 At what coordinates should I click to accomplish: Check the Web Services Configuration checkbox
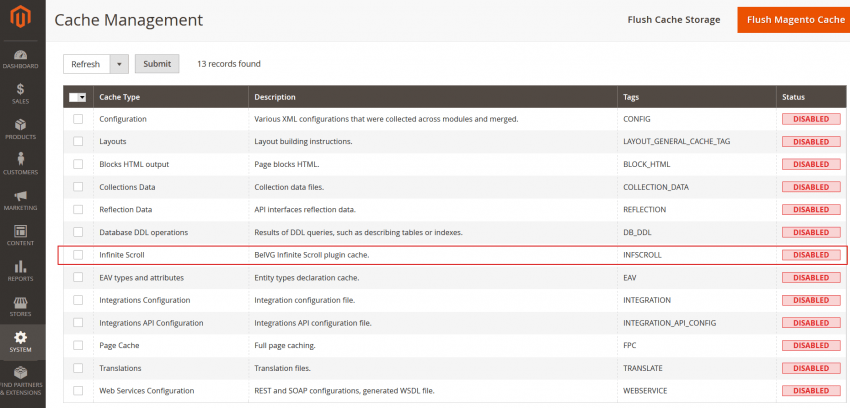(78, 391)
